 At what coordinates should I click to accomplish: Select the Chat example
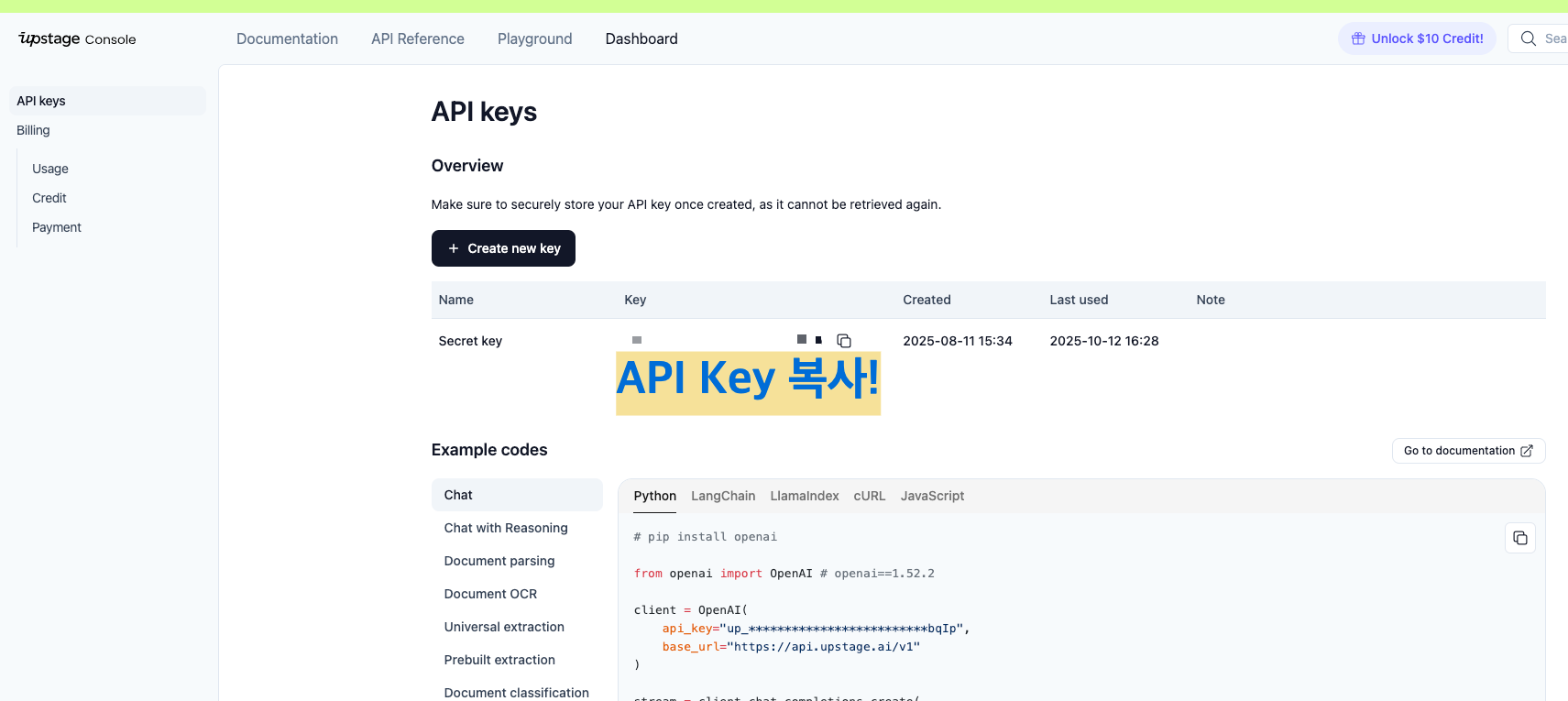[x=517, y=495]
